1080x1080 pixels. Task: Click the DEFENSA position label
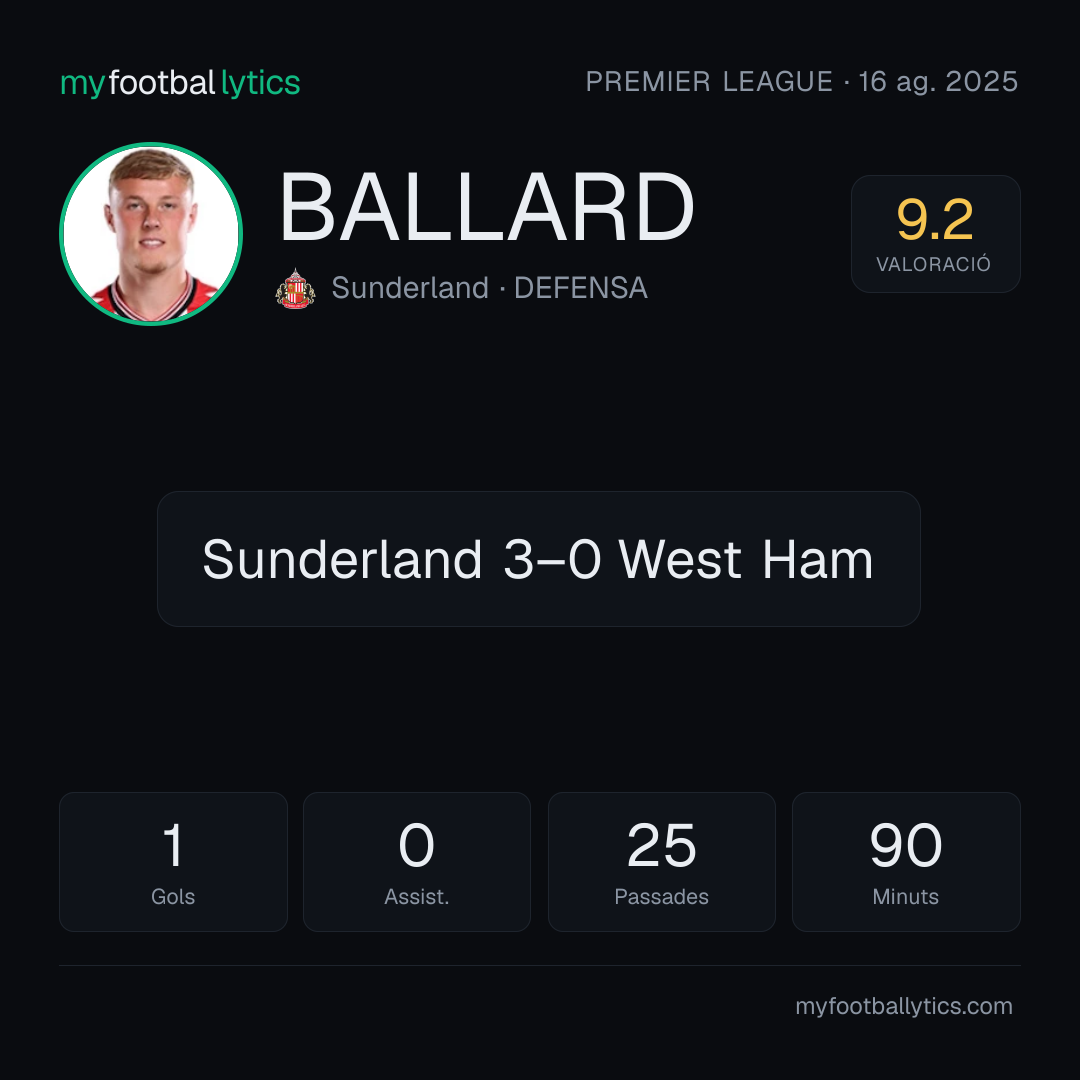[x=581, y=288]
